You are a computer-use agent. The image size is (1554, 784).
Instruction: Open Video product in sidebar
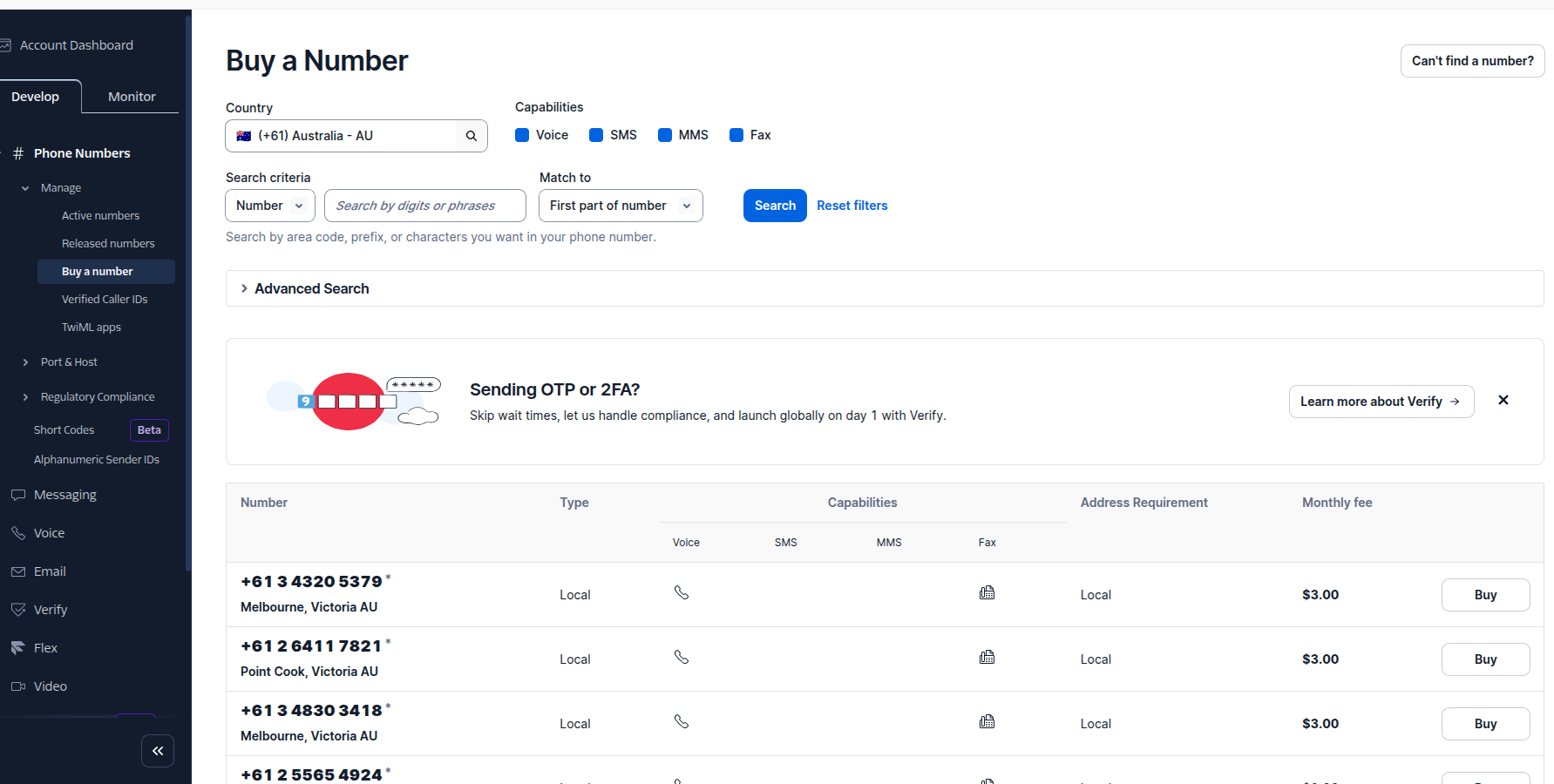pos(50,686)
